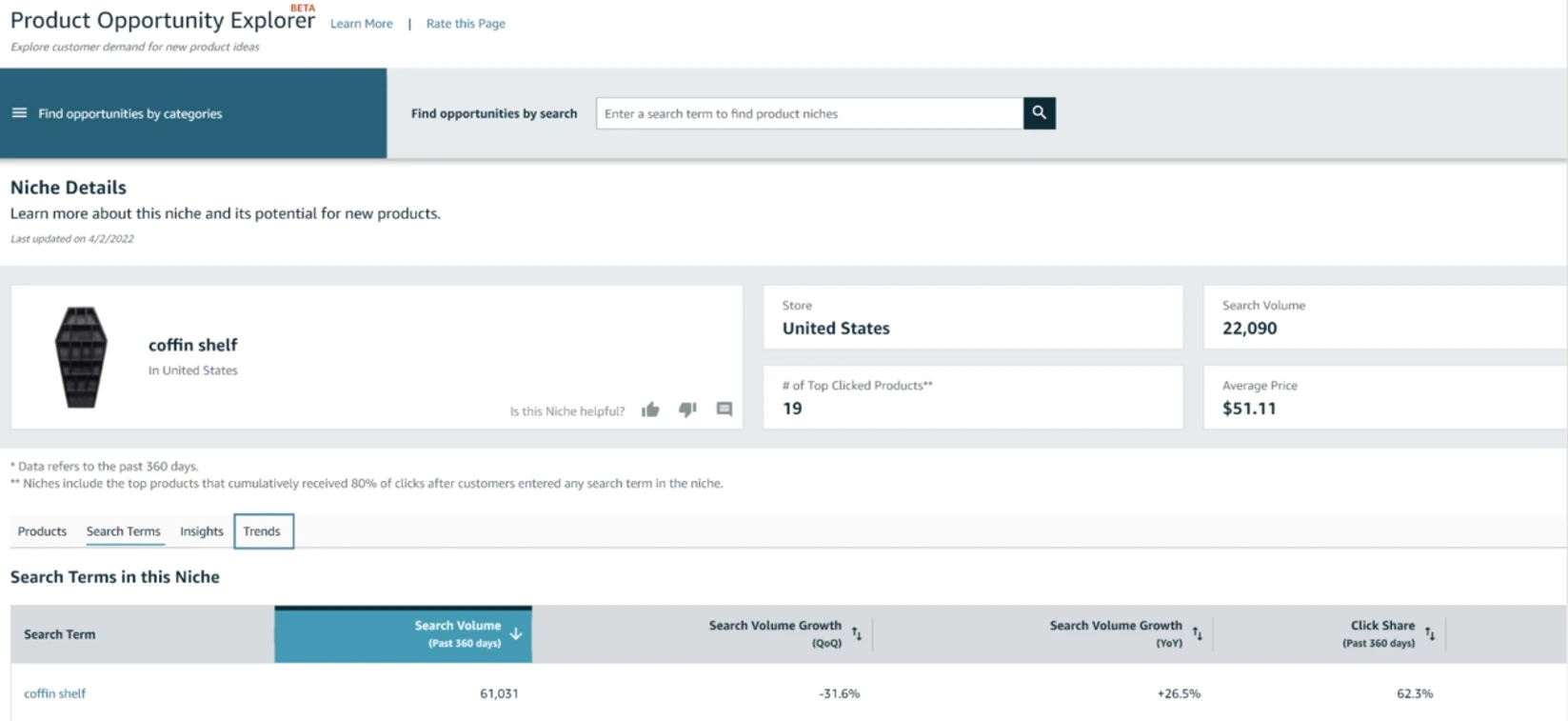Focus the product niche search field
The height and width of the screenshot is (721, 1568).
[809, 113]
